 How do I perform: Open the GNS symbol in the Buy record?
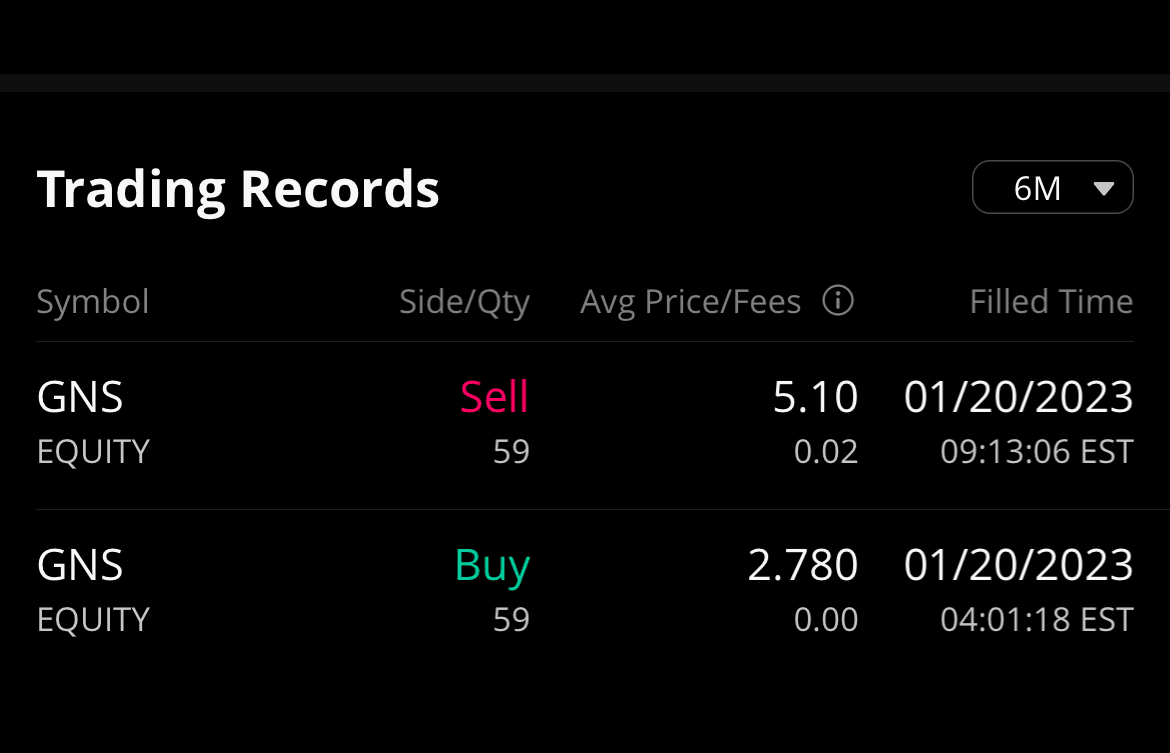[x=80, y=566]
